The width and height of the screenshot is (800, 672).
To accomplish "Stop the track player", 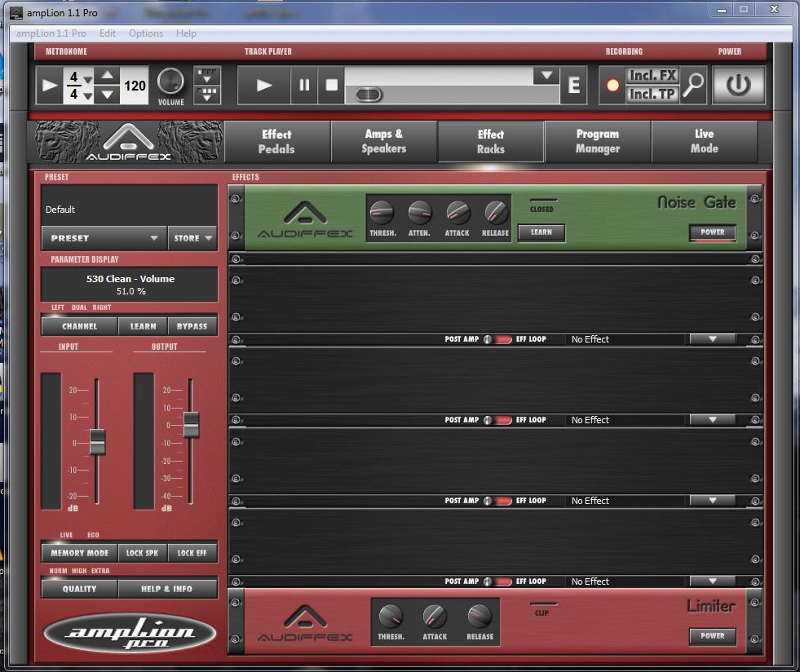I will coord(332,85).
